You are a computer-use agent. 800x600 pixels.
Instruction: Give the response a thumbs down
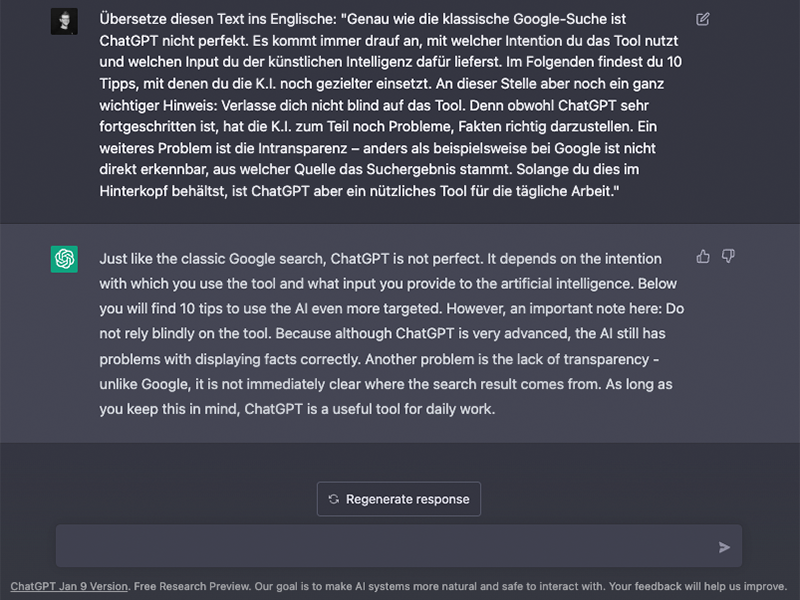tap(728, 257)
